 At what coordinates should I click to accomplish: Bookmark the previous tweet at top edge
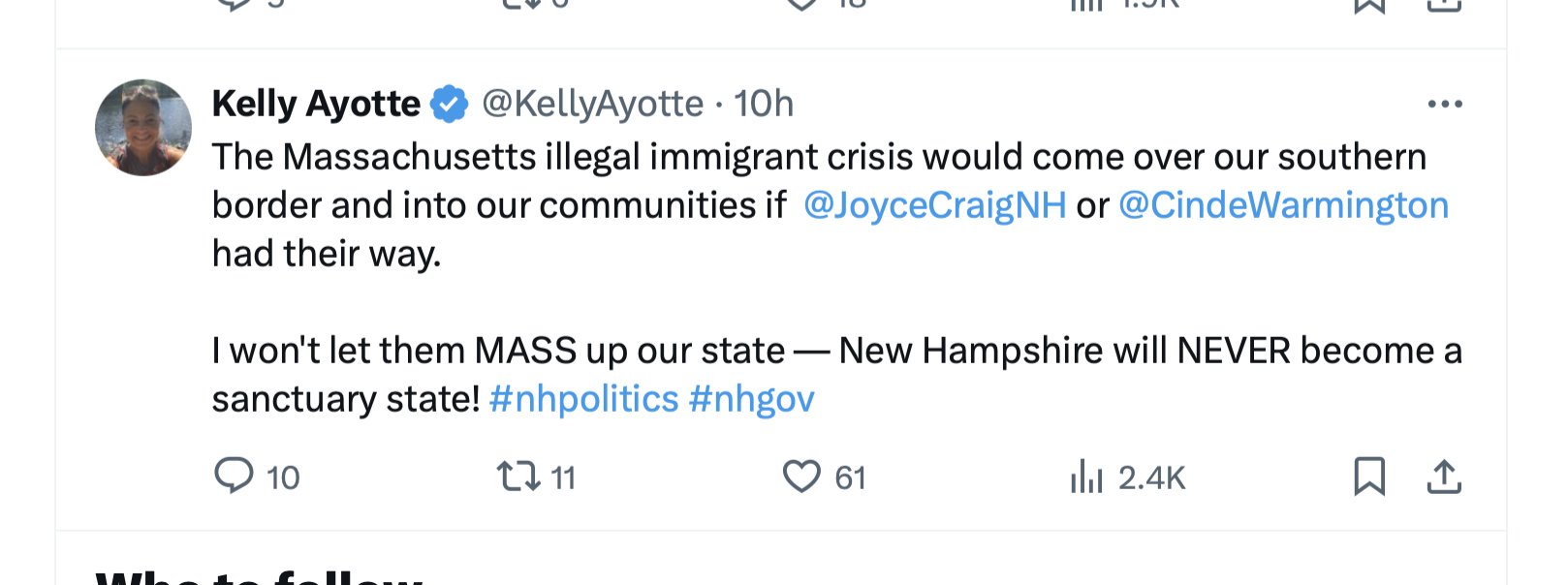[1368, 5]
